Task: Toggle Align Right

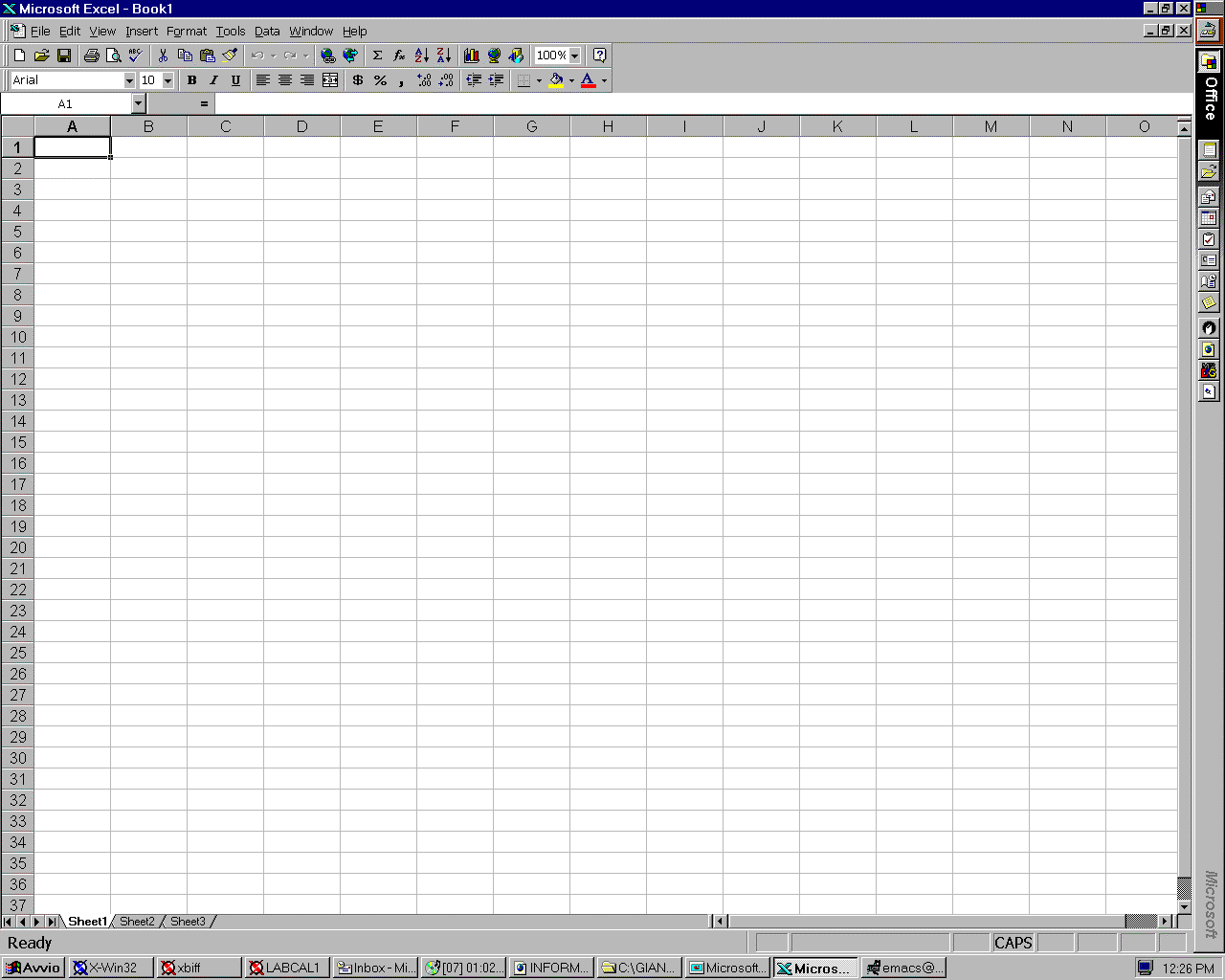Action: pyautogui.click(x=307, y=80)
